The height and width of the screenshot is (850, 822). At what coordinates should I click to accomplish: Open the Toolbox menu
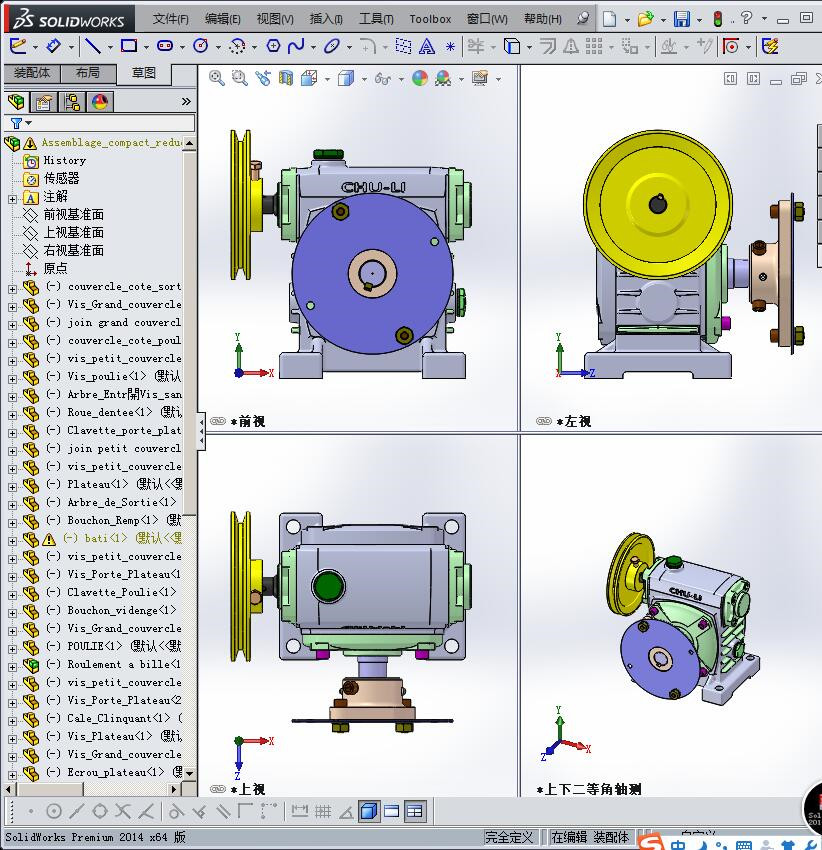click(430, 19)
